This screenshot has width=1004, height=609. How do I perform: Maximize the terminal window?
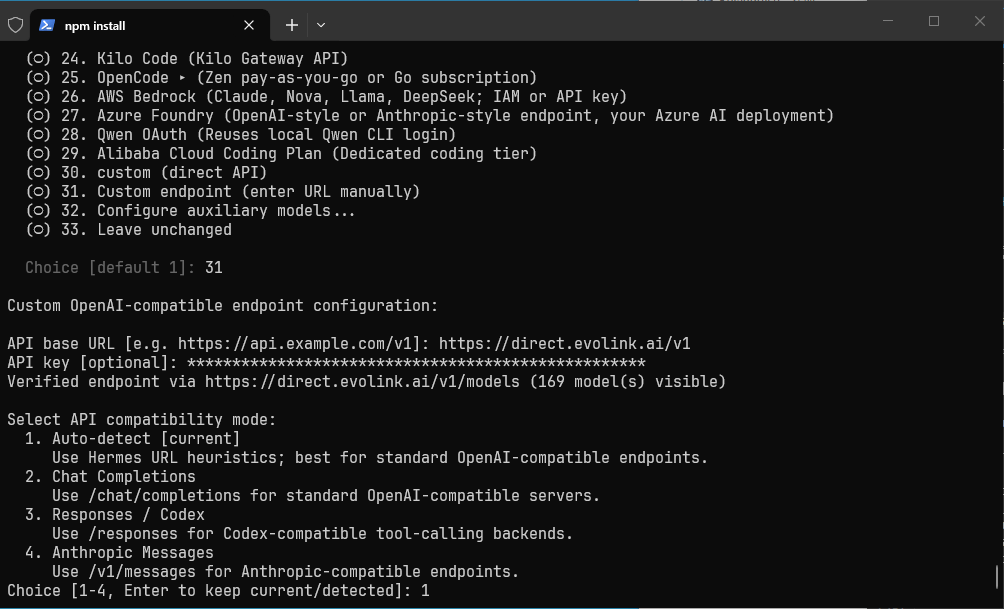[x=934, y=21]
